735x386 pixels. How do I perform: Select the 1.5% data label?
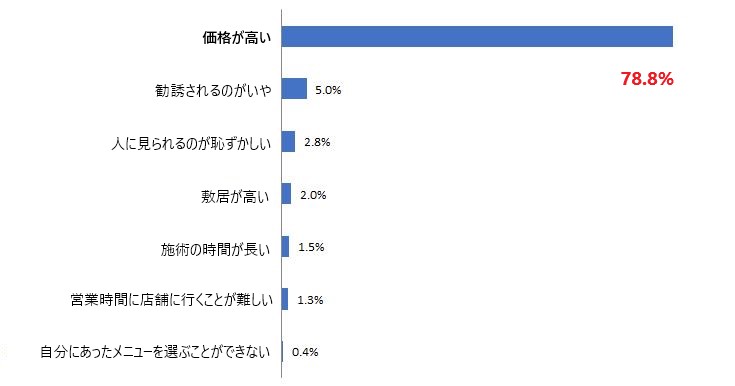pyautogui.click(x=311, y=247)
